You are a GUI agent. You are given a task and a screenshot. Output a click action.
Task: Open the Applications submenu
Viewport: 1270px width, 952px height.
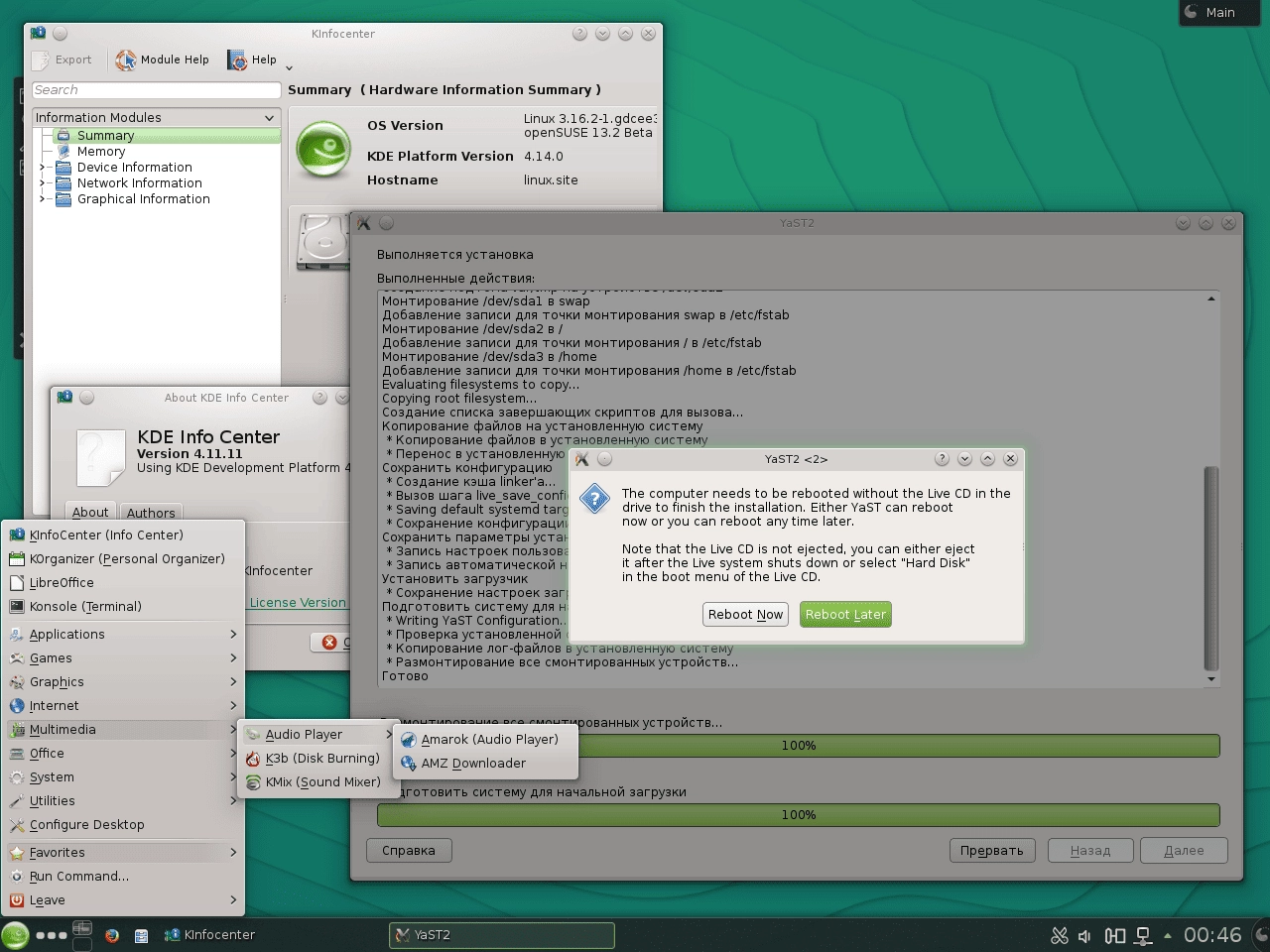(x=124, y=635)
